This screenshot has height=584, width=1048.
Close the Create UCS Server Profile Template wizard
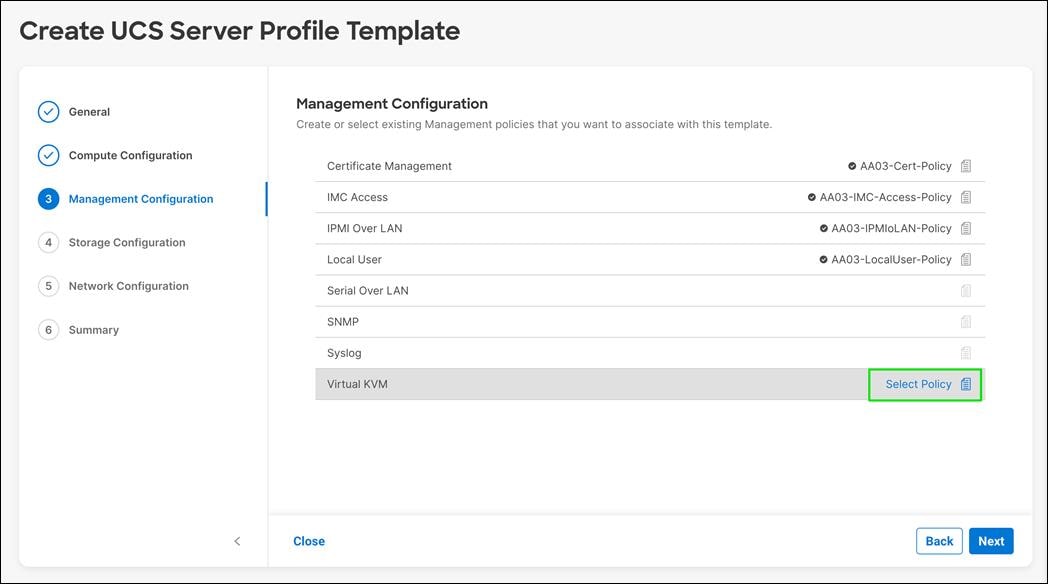(308, 540)
